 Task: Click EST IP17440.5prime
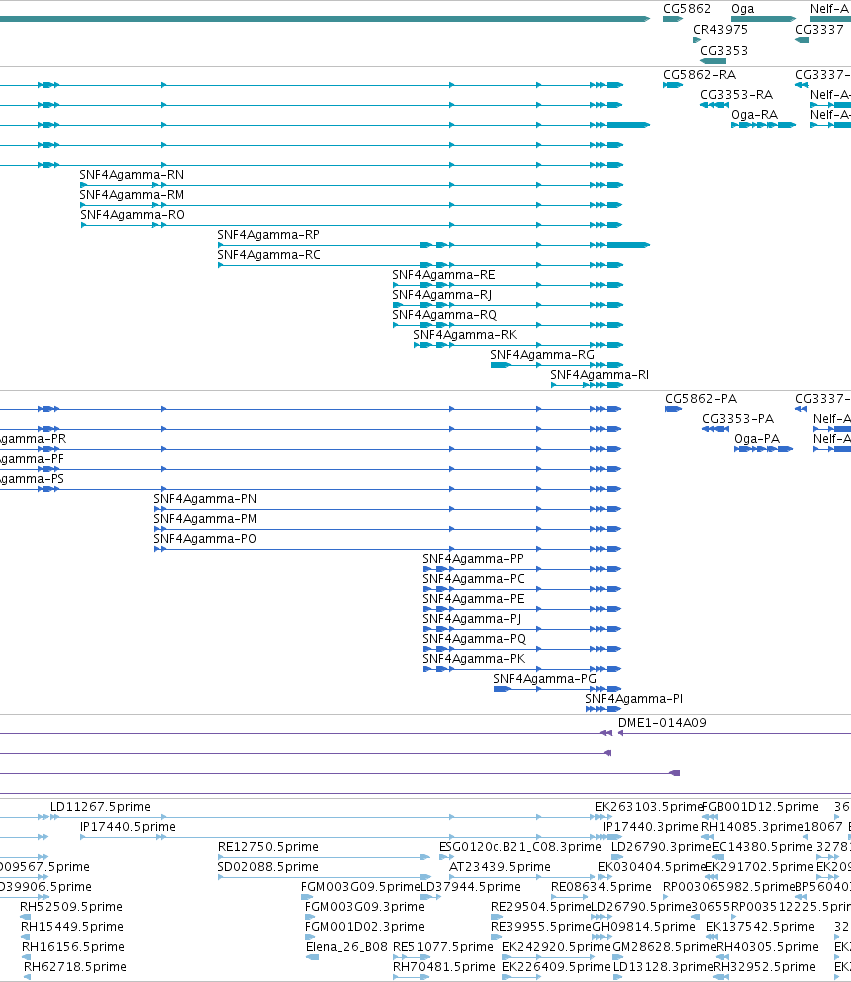point(128,827)
